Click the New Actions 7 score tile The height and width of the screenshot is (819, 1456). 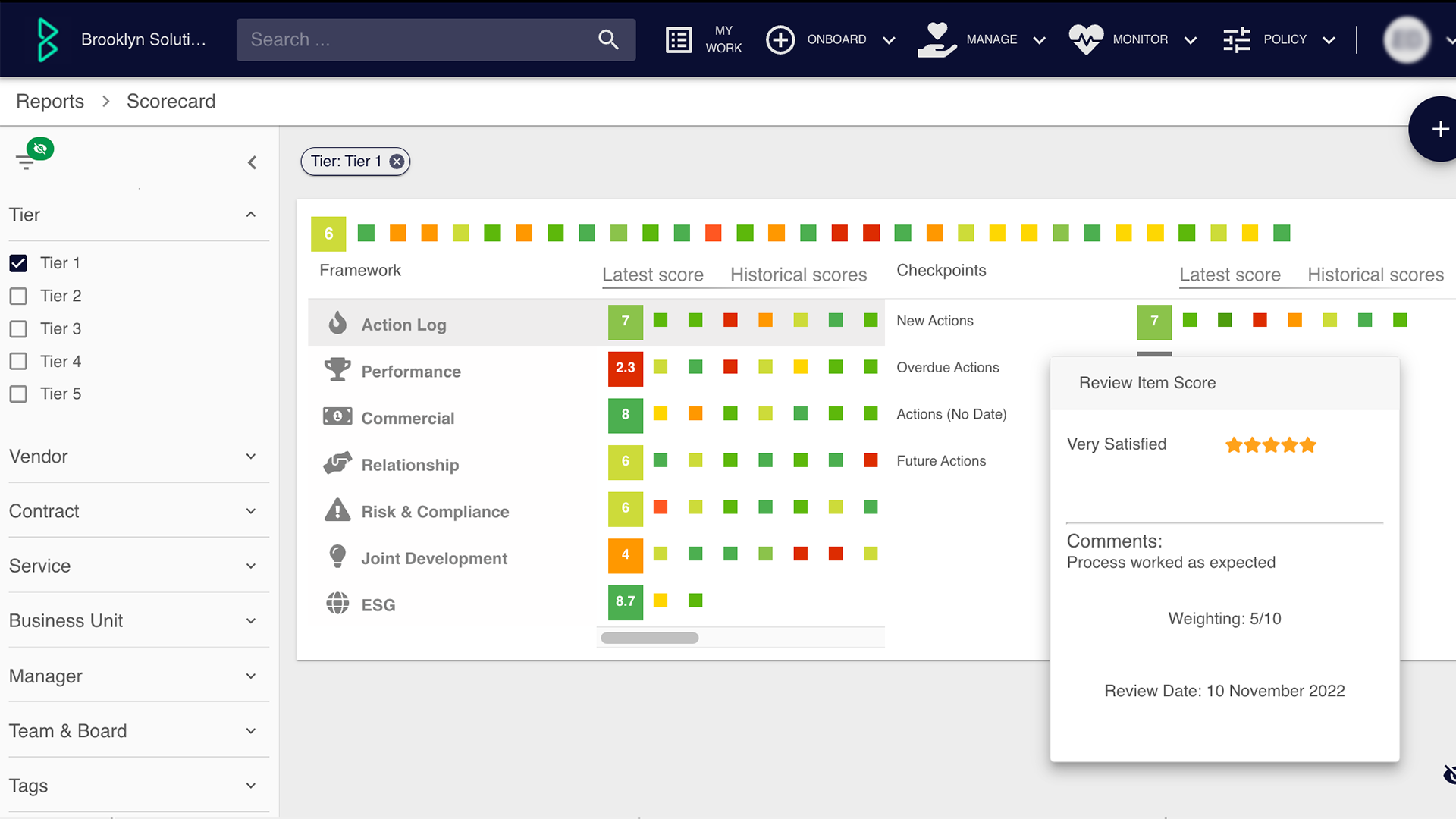click(1153, 322)
